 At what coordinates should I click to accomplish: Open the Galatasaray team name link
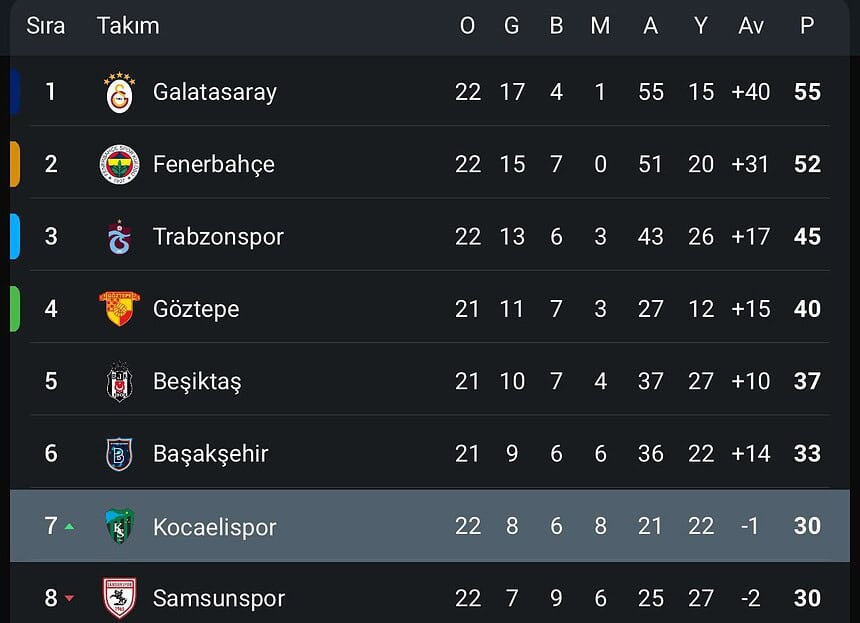[x=214, y=92]
